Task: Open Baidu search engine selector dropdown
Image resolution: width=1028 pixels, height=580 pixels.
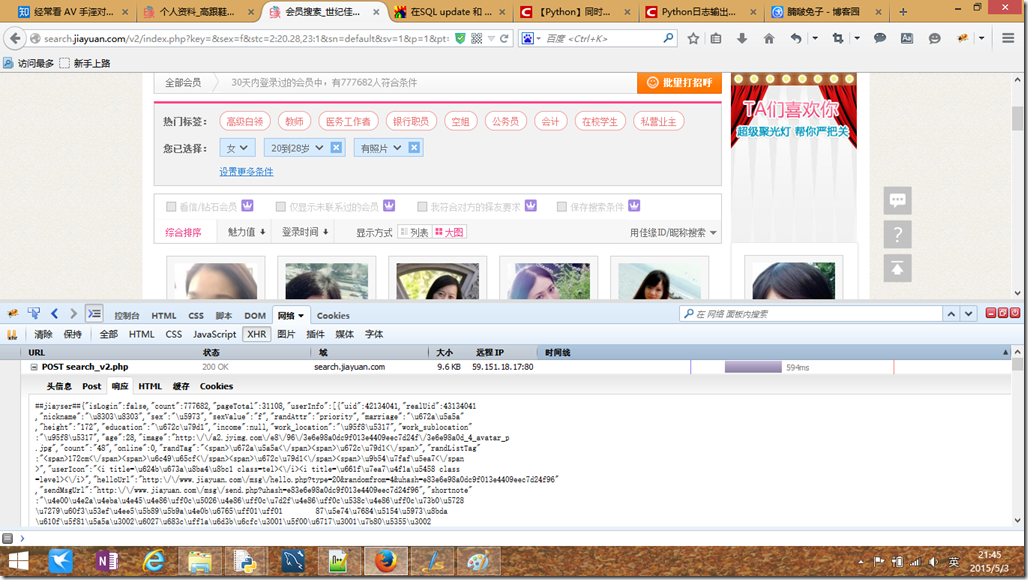Action: (530, 39)
